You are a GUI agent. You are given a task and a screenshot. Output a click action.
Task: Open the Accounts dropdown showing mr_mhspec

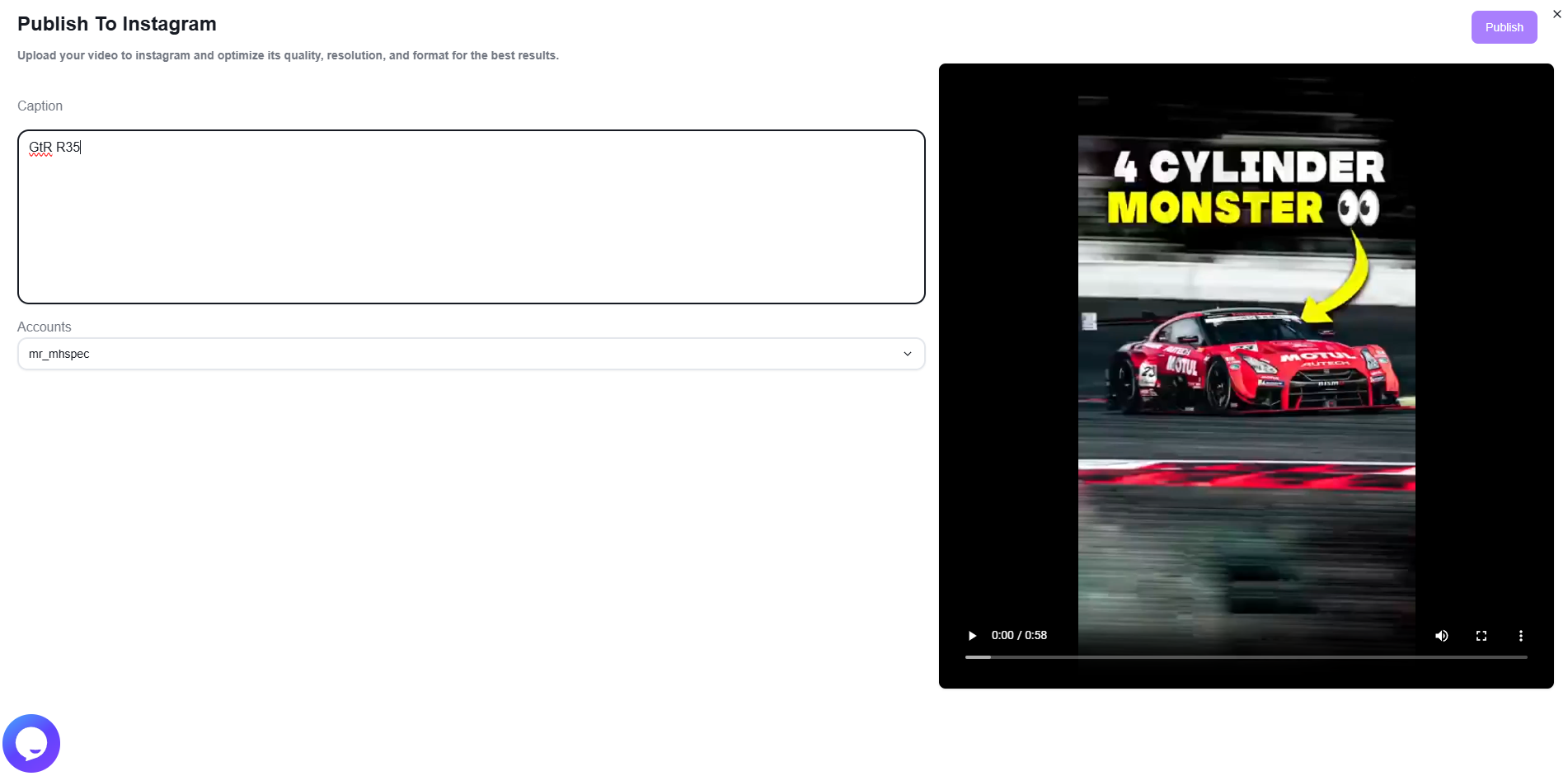(x=472, y=354)
